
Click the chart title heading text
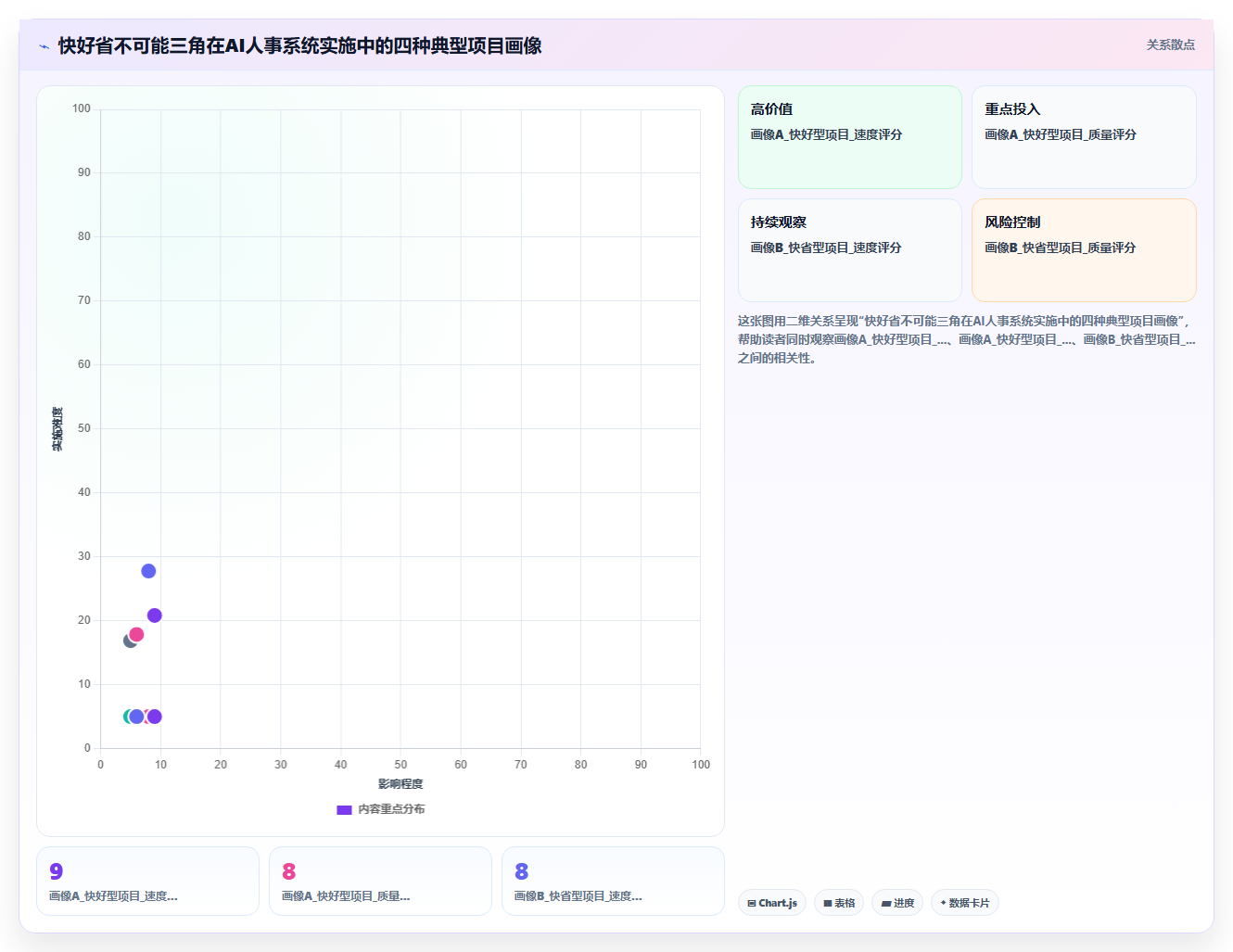(x=300, y=45)
